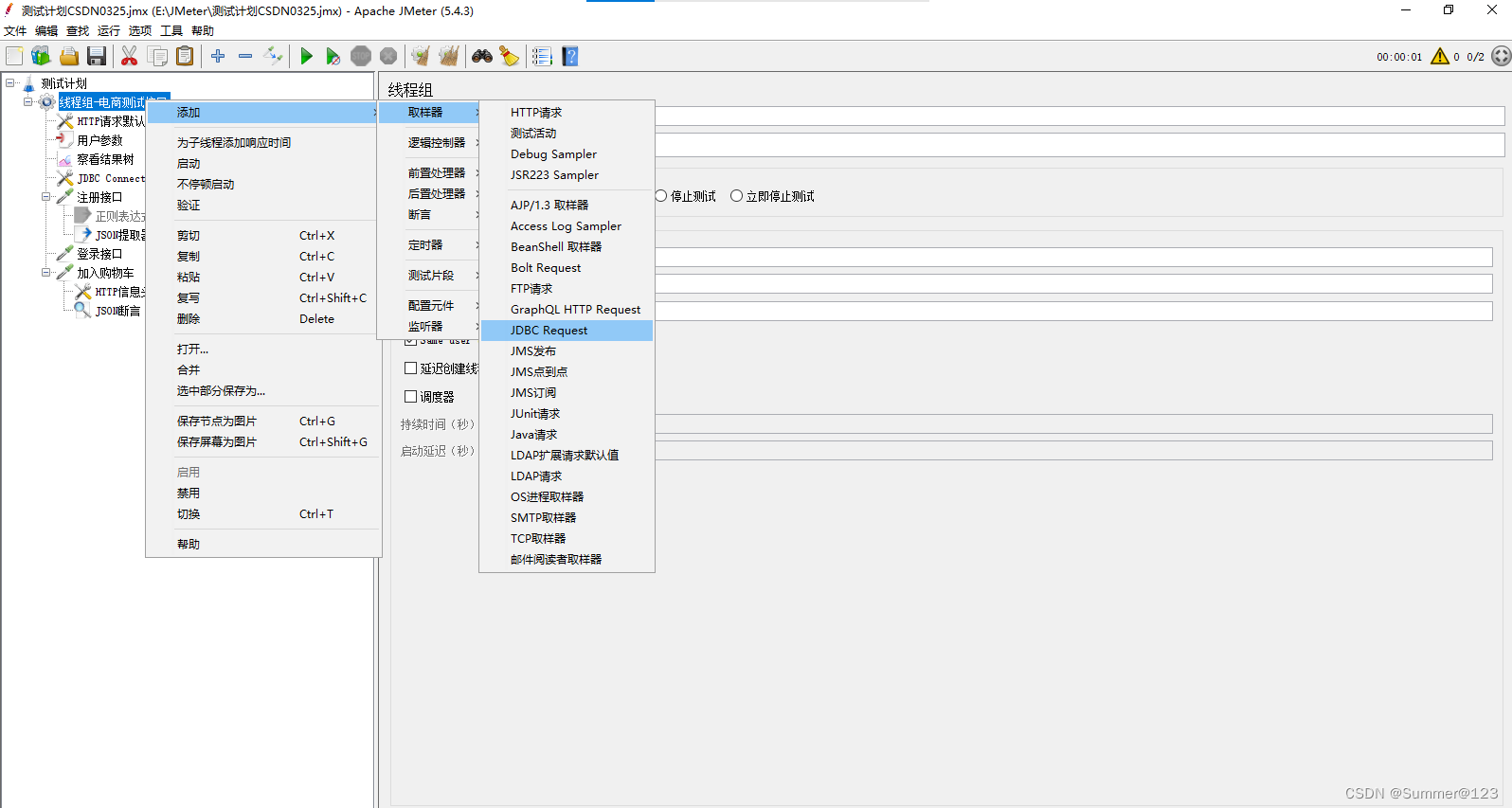1512x808 pixels.
Task: Click the comments input field
Action: (x=1079, y=145)
